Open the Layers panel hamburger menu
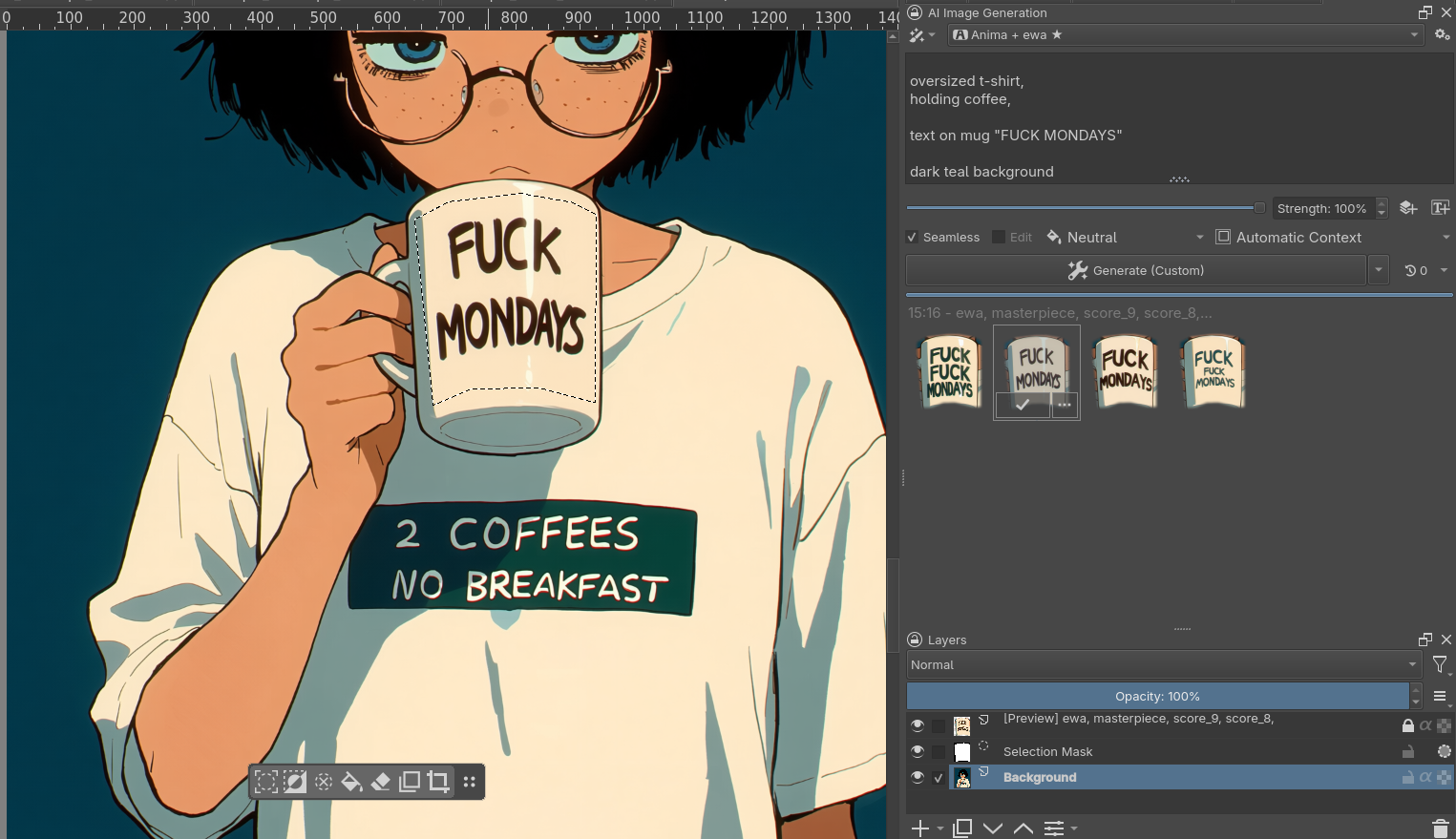 1440,696
